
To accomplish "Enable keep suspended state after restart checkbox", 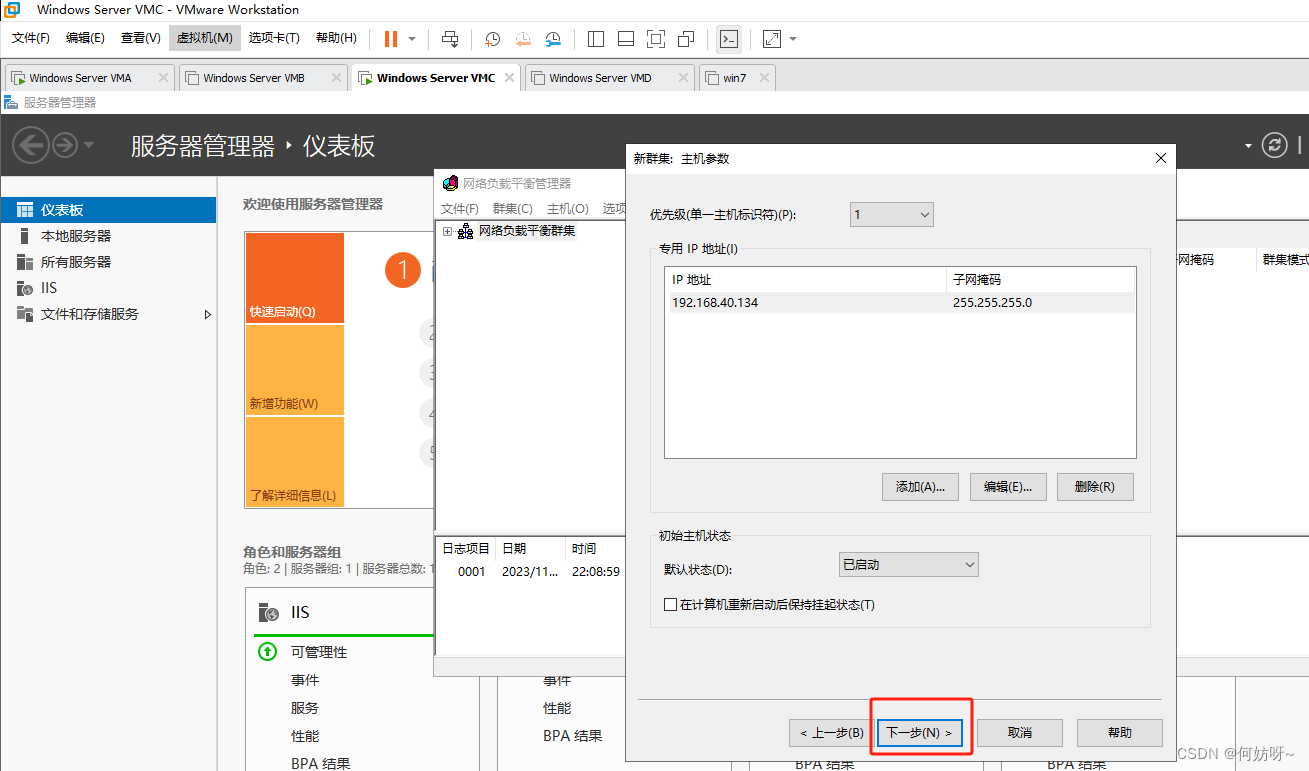I will point(671,604).
